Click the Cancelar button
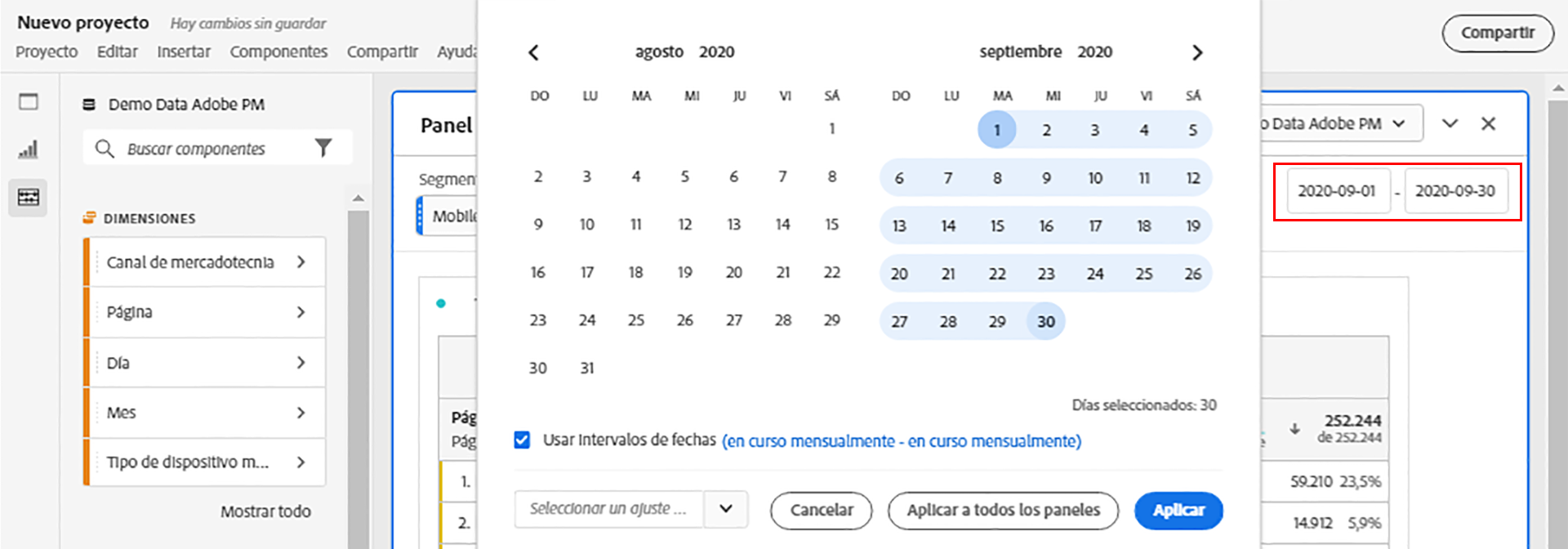Screen dimensions: 1568x549 click(821, 511)
